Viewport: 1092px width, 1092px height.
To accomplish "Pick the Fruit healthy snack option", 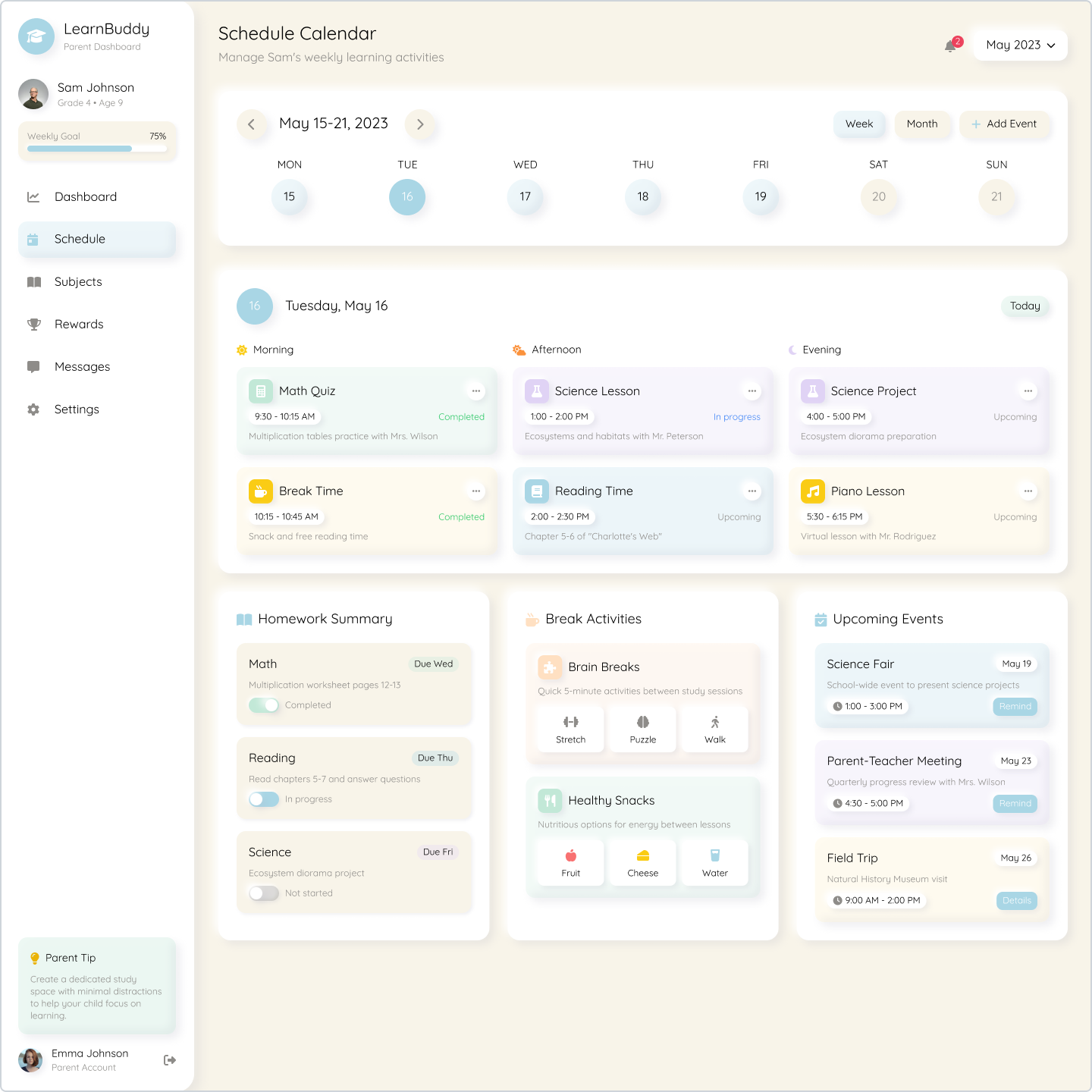I will 570,863.
